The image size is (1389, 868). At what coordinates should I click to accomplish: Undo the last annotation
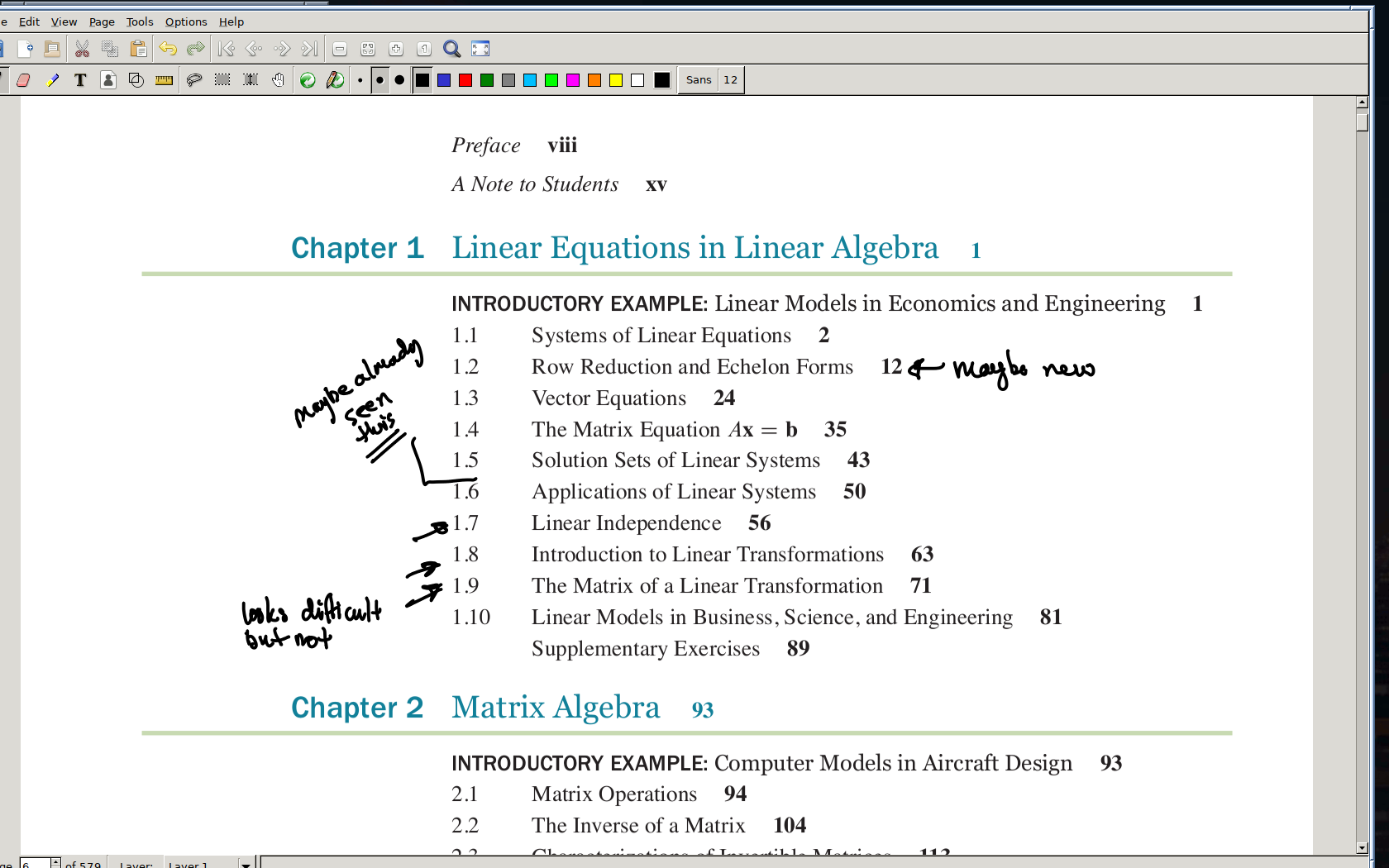pos(169,48)
